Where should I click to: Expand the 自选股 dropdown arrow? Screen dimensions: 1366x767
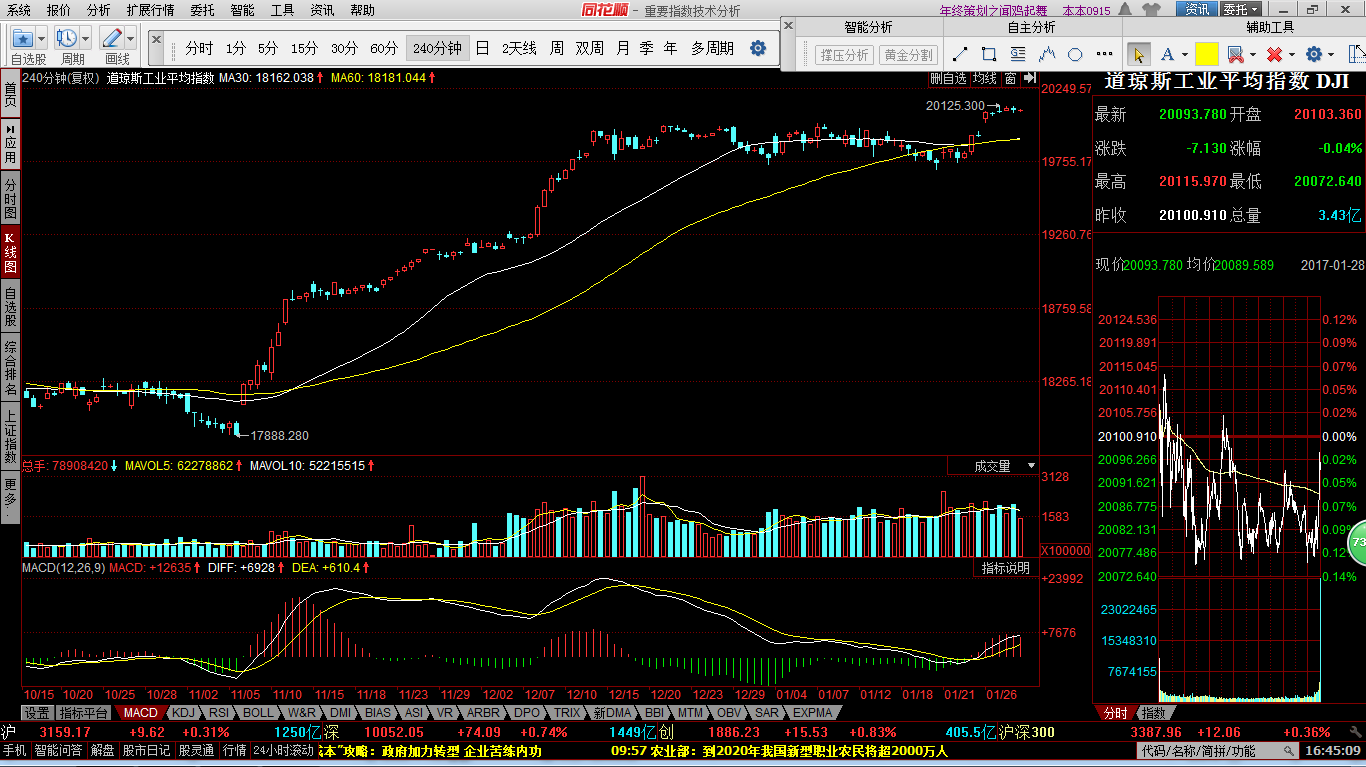tap(42, 39)
